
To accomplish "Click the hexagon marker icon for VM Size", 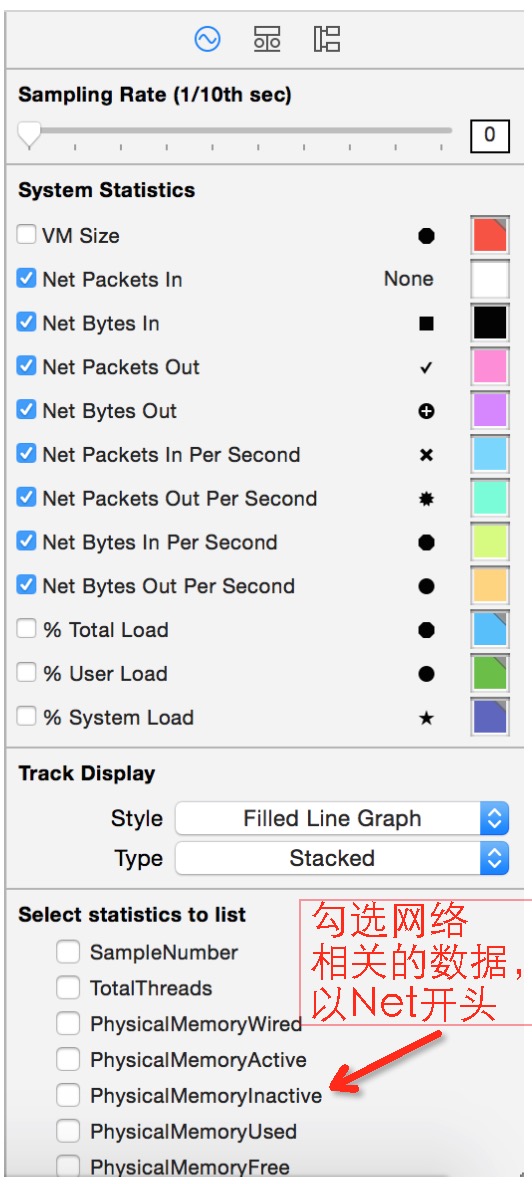I will [426, 236].
